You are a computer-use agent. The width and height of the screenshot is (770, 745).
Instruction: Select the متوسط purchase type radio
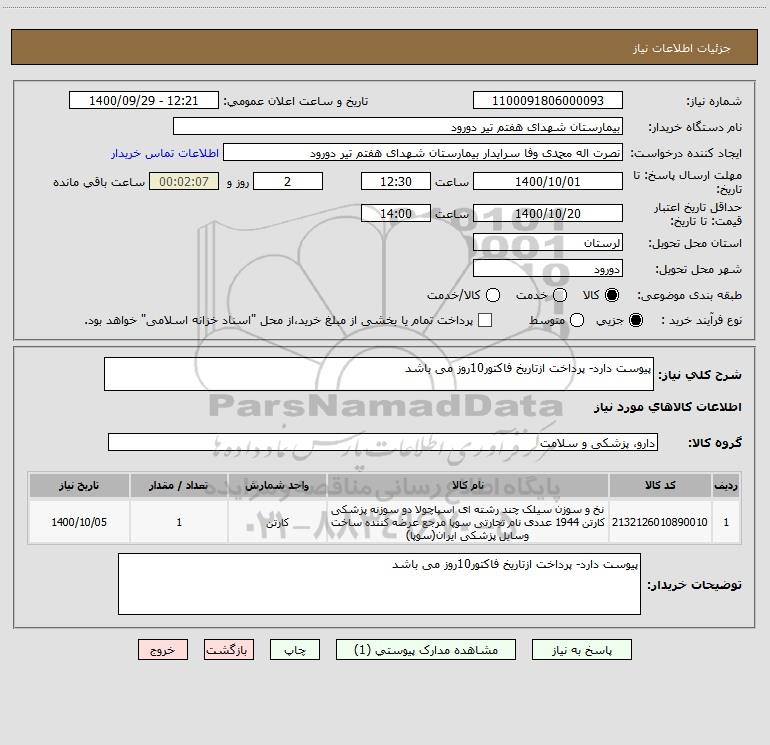577,321
